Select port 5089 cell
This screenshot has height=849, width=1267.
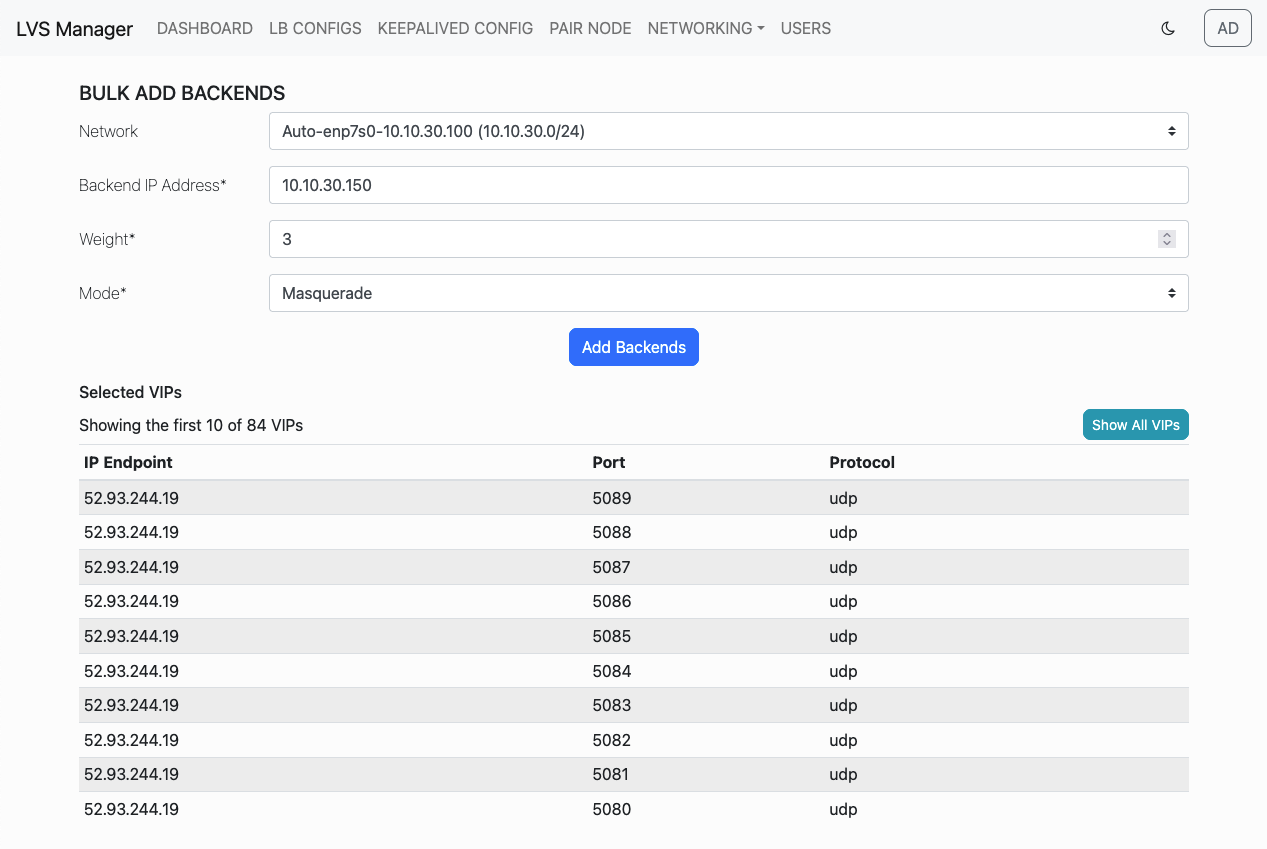coord(612,498)
